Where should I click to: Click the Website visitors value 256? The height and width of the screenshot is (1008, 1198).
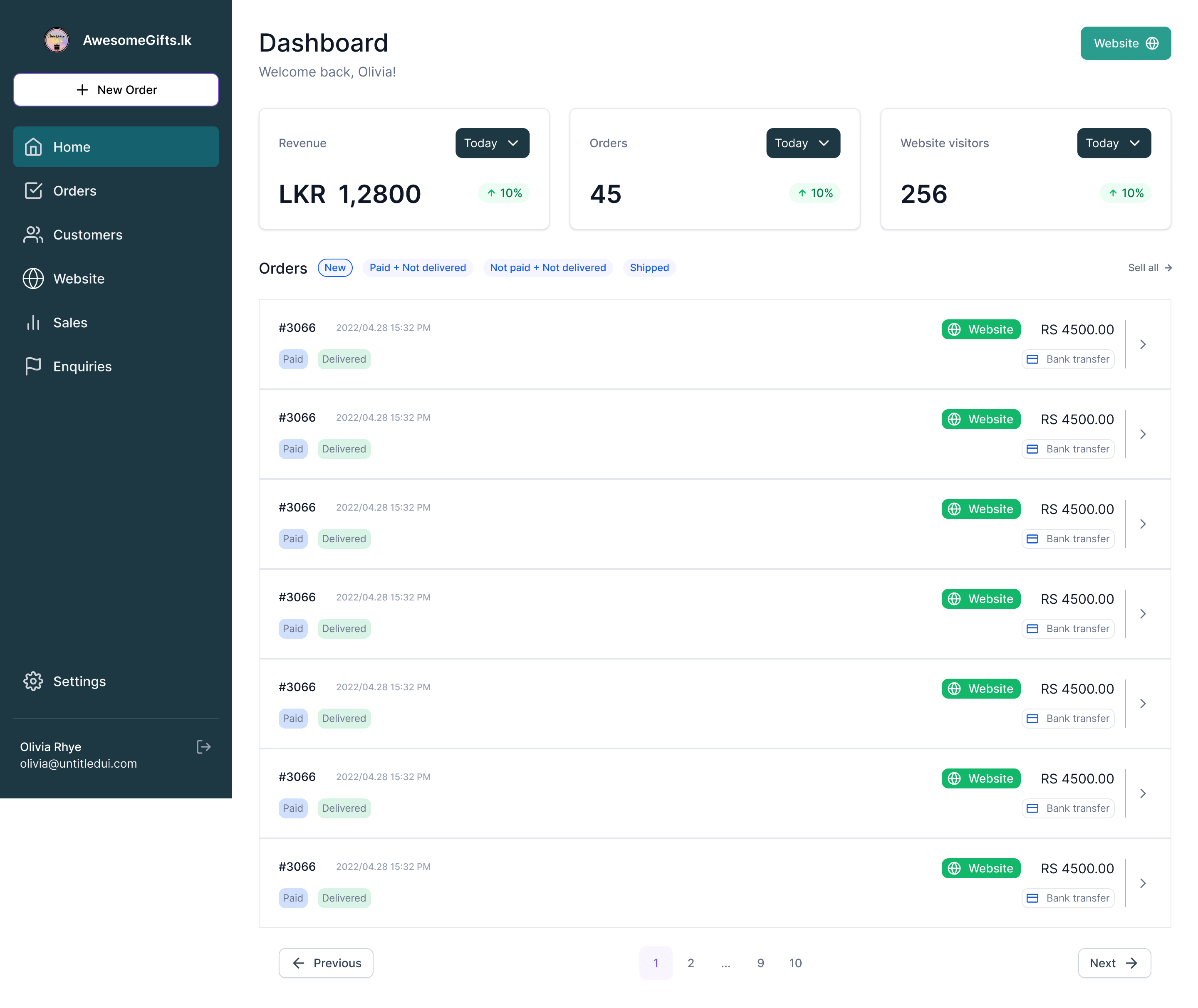pos(923,194)
